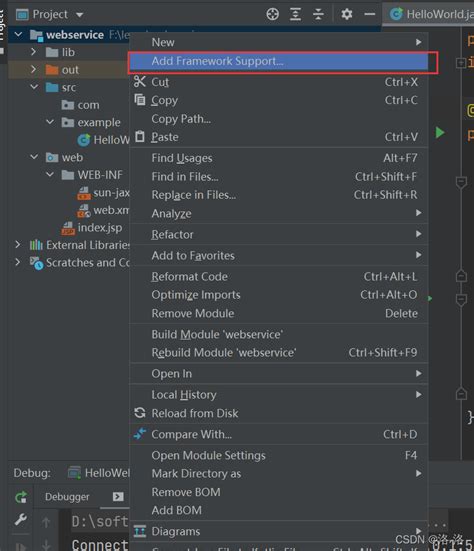
Task: Click the green run gutter arrow
Action: click(x=440, y=133)
